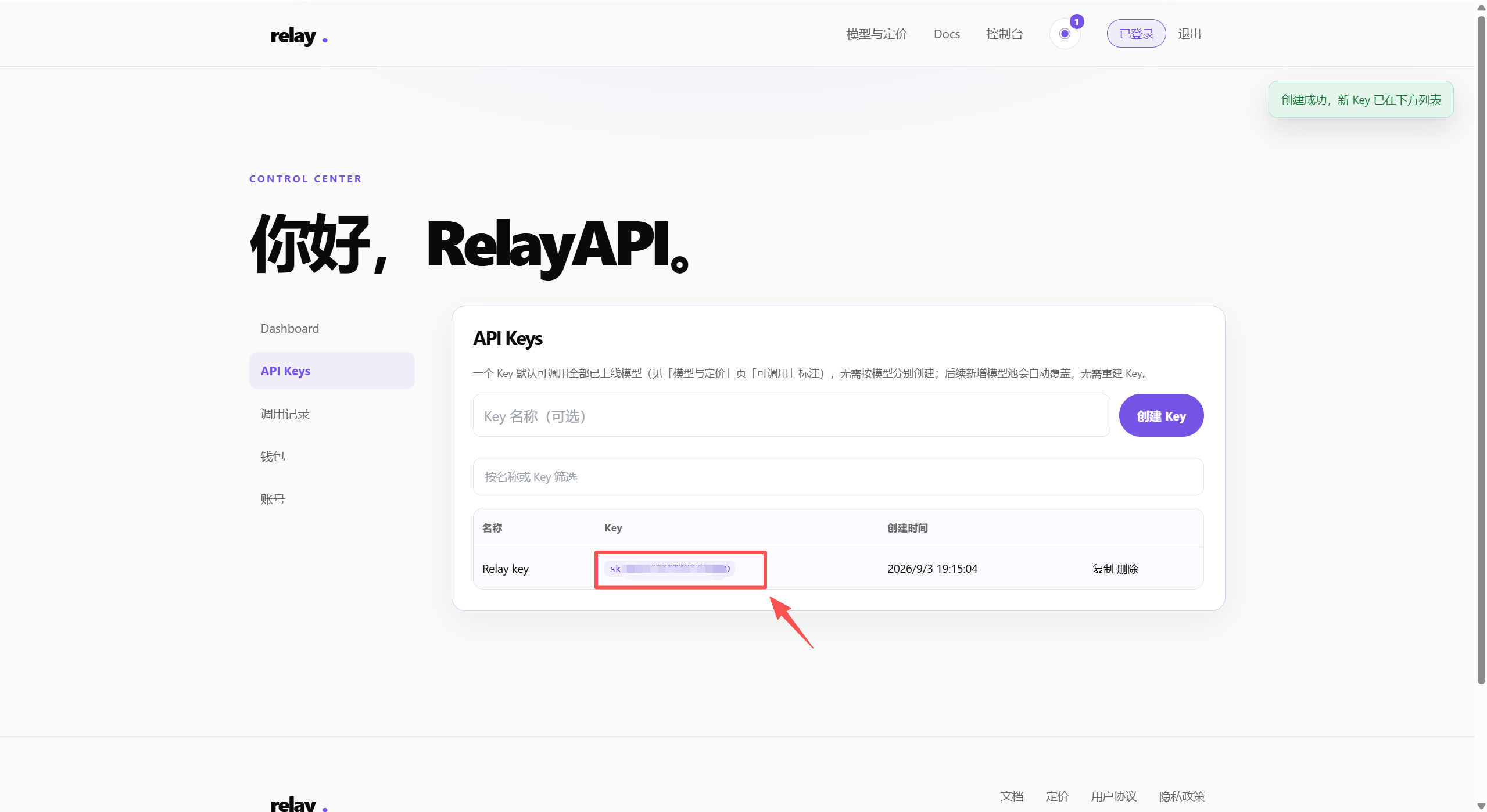The width and height of the screenshot is (1487, 812).
Task: Click the page vertical scrollbar thumb
Action: [x=1481, y=350]
